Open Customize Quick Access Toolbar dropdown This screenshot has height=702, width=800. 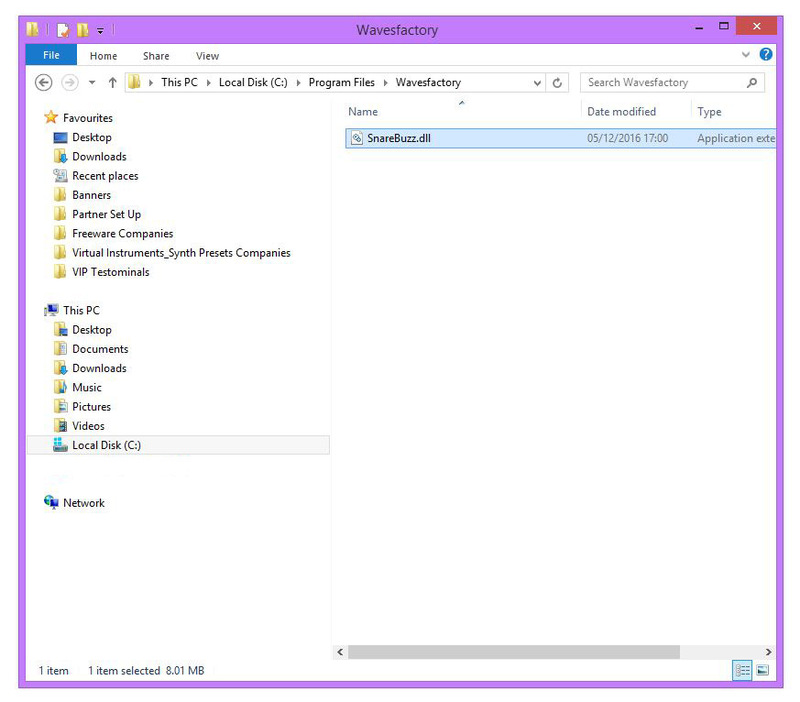coord(101,31)
